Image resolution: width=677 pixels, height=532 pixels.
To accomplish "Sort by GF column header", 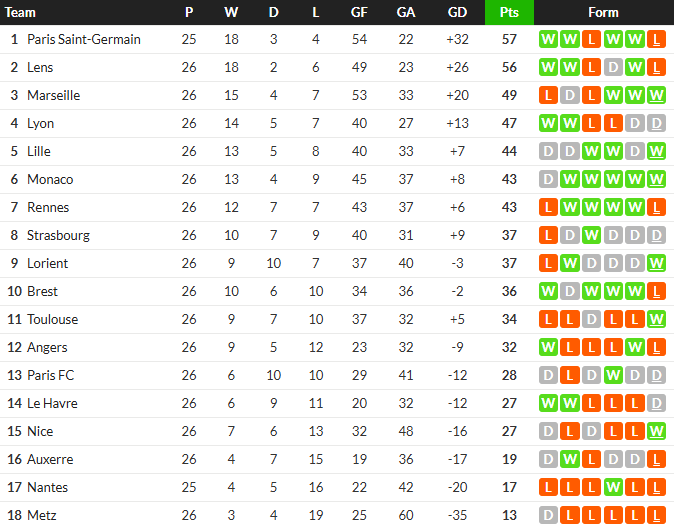I will coord(359,13).
